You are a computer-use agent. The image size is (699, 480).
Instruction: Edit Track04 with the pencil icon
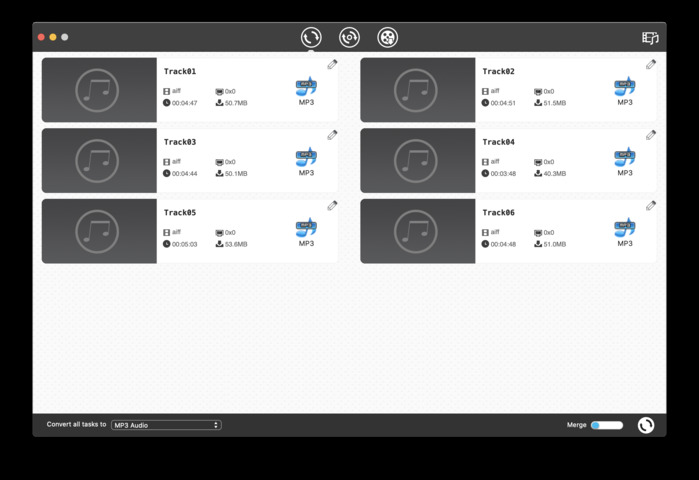point(651,135)
